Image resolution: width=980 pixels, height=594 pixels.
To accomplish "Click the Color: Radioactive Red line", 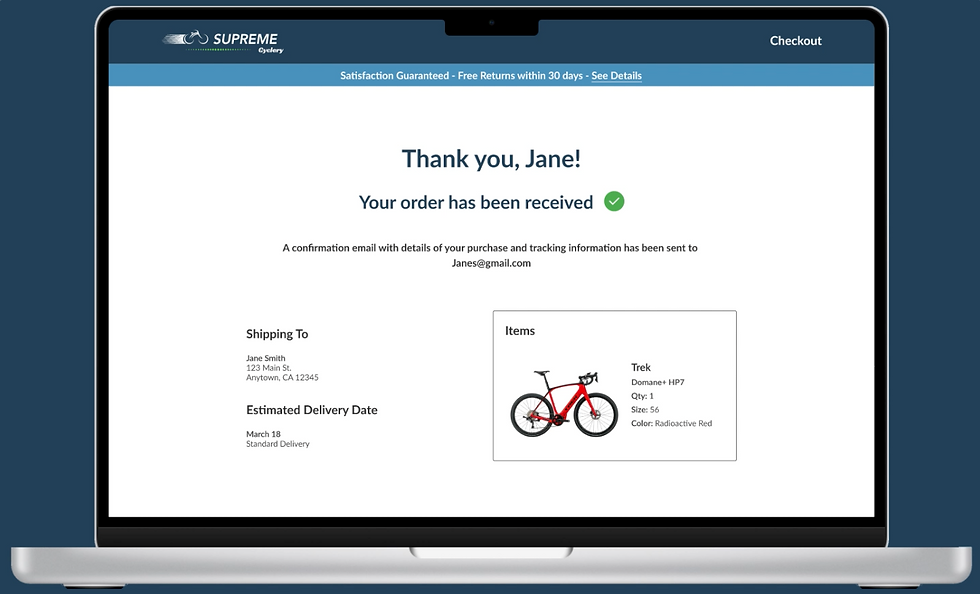I will point(671,423).
